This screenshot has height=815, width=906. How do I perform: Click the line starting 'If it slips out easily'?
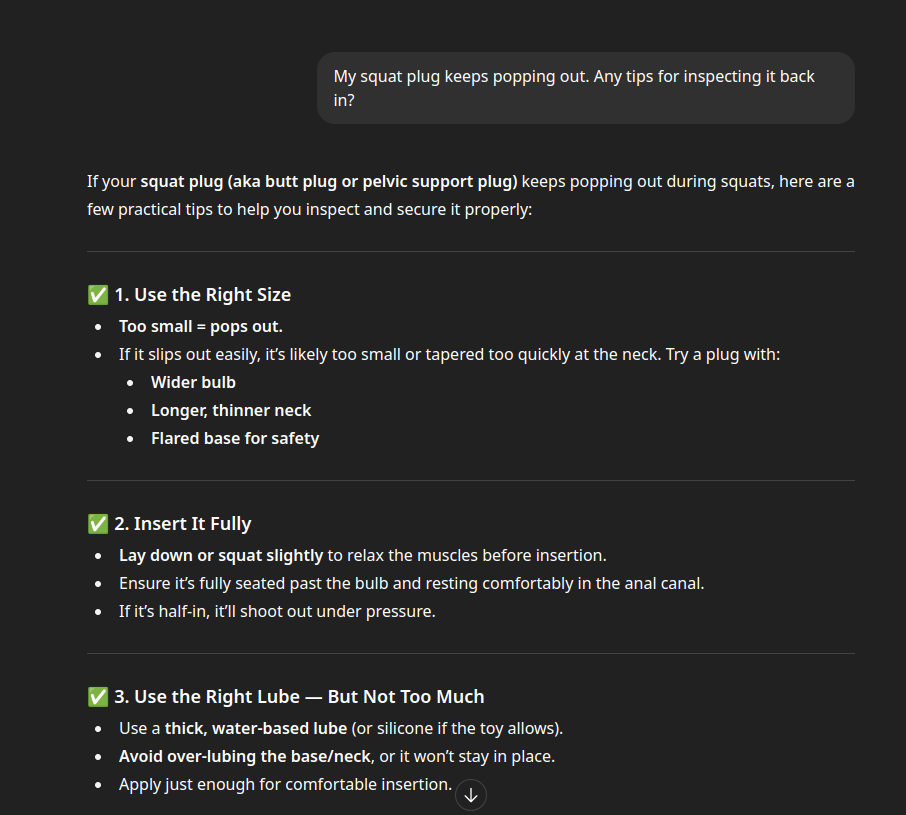pos(450,354)
